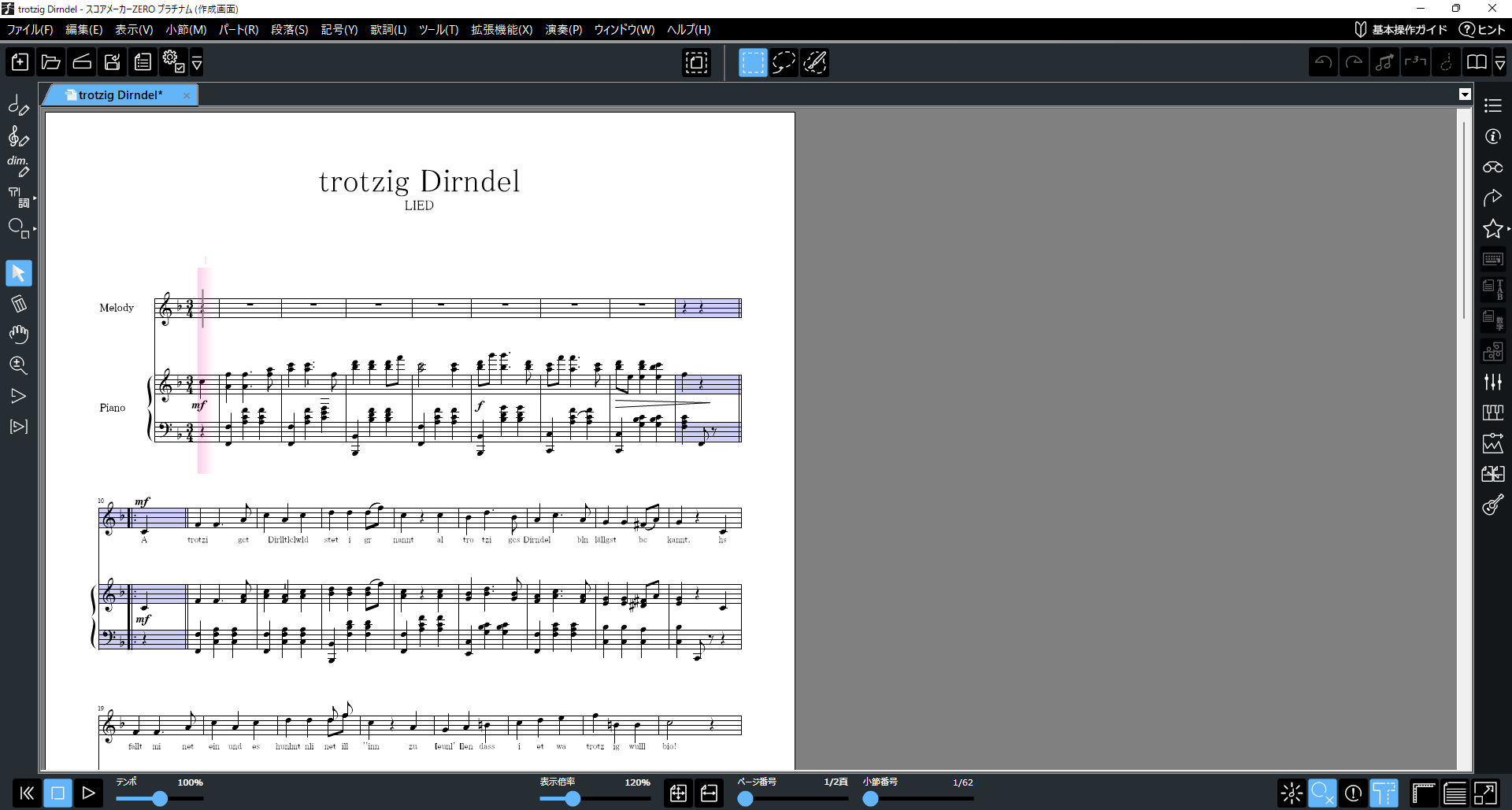Open the 拡張機能(X) menu
Viewport: 1512px width, 810px height.
(x=502, y=29)
